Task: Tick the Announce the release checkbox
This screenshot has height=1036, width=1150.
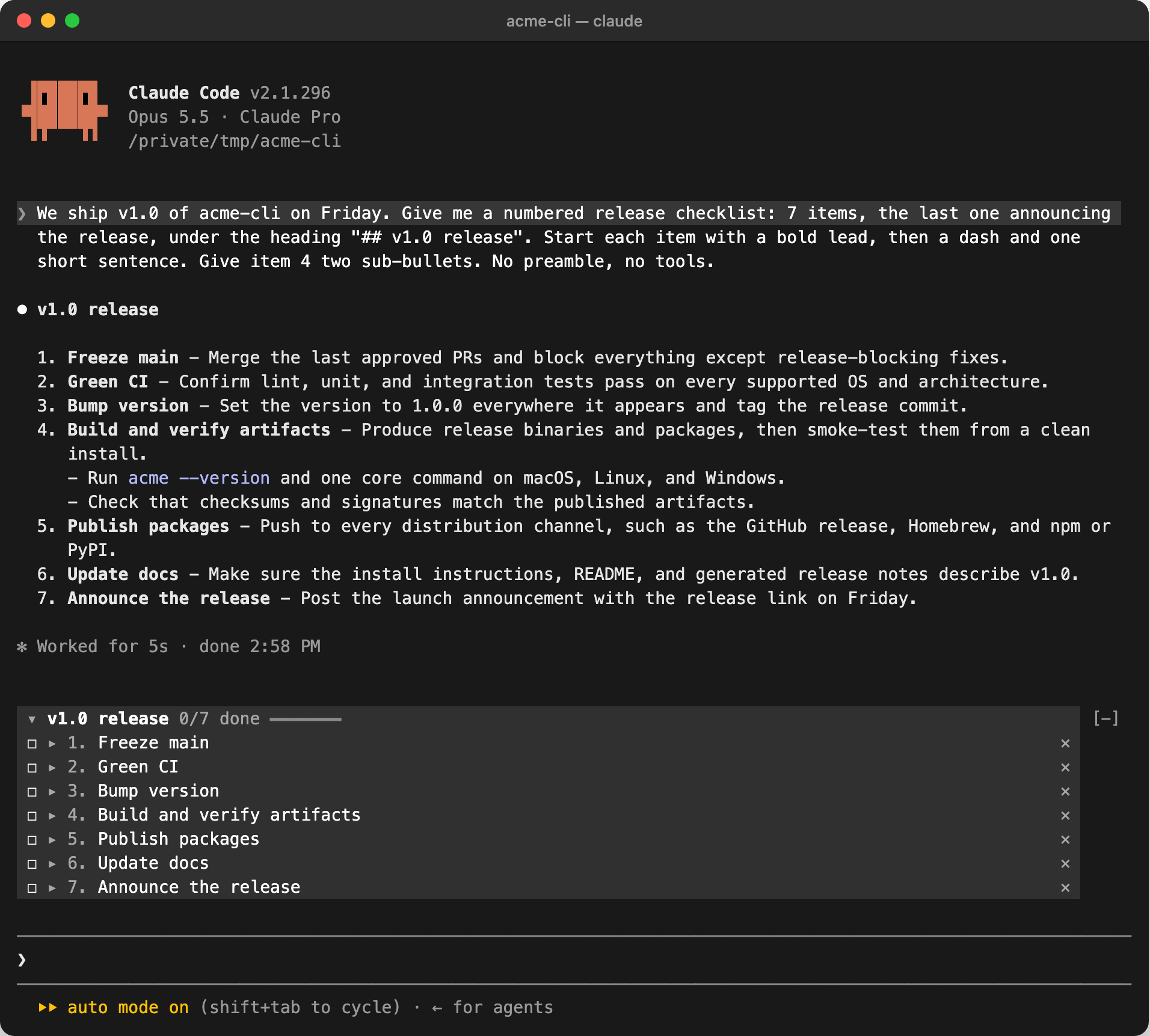Action: tap(32, 888)
